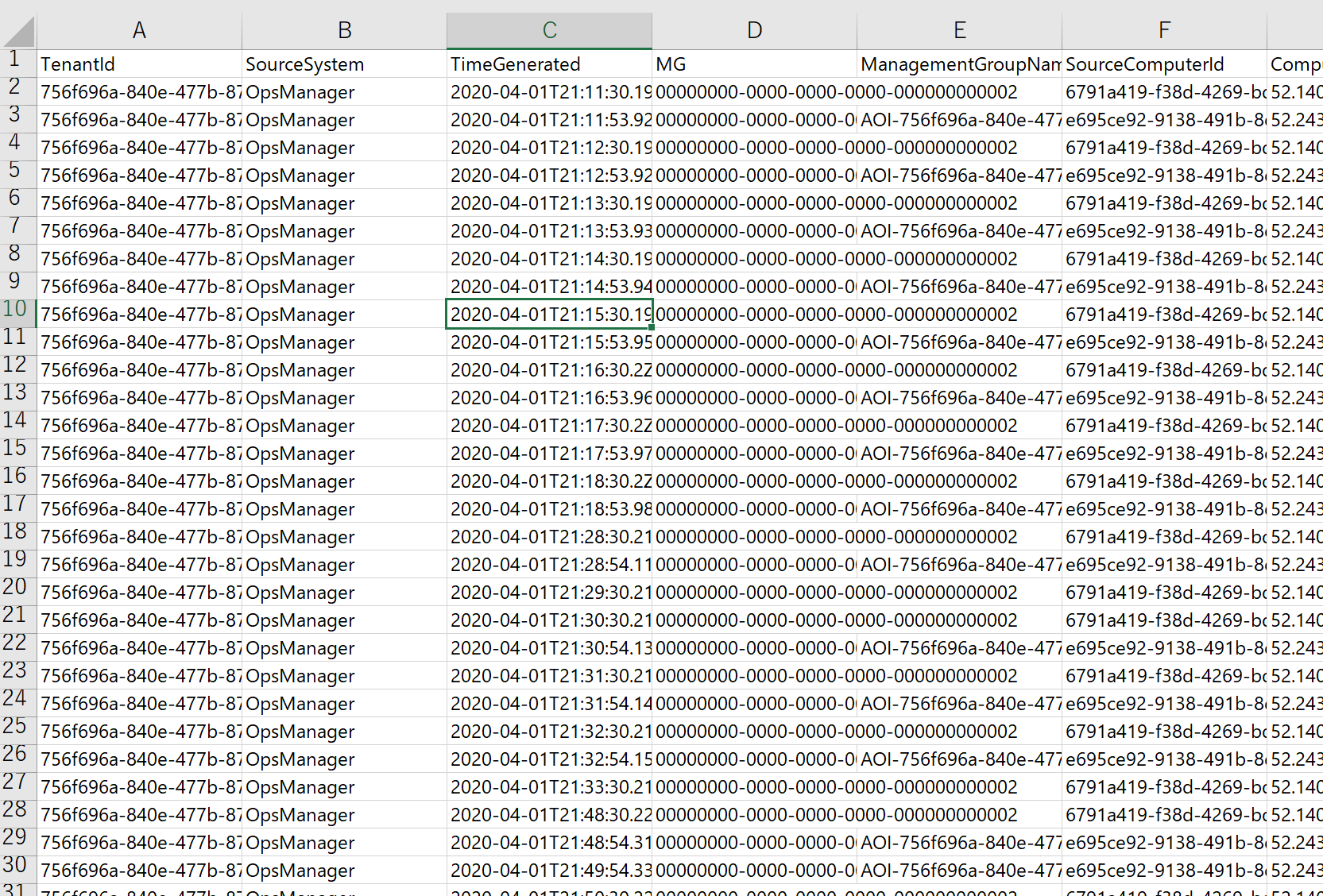Select AOI-756f696a management group cell in row 19

(x=959, y=564)
